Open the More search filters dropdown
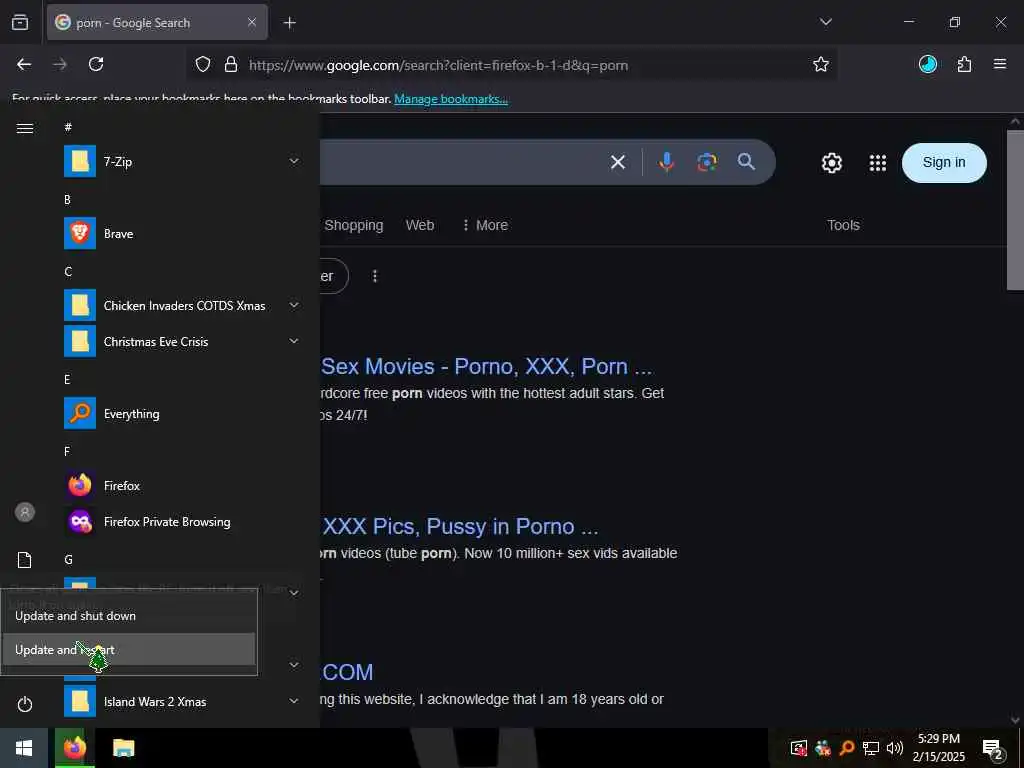 click(x=485, y=225)
